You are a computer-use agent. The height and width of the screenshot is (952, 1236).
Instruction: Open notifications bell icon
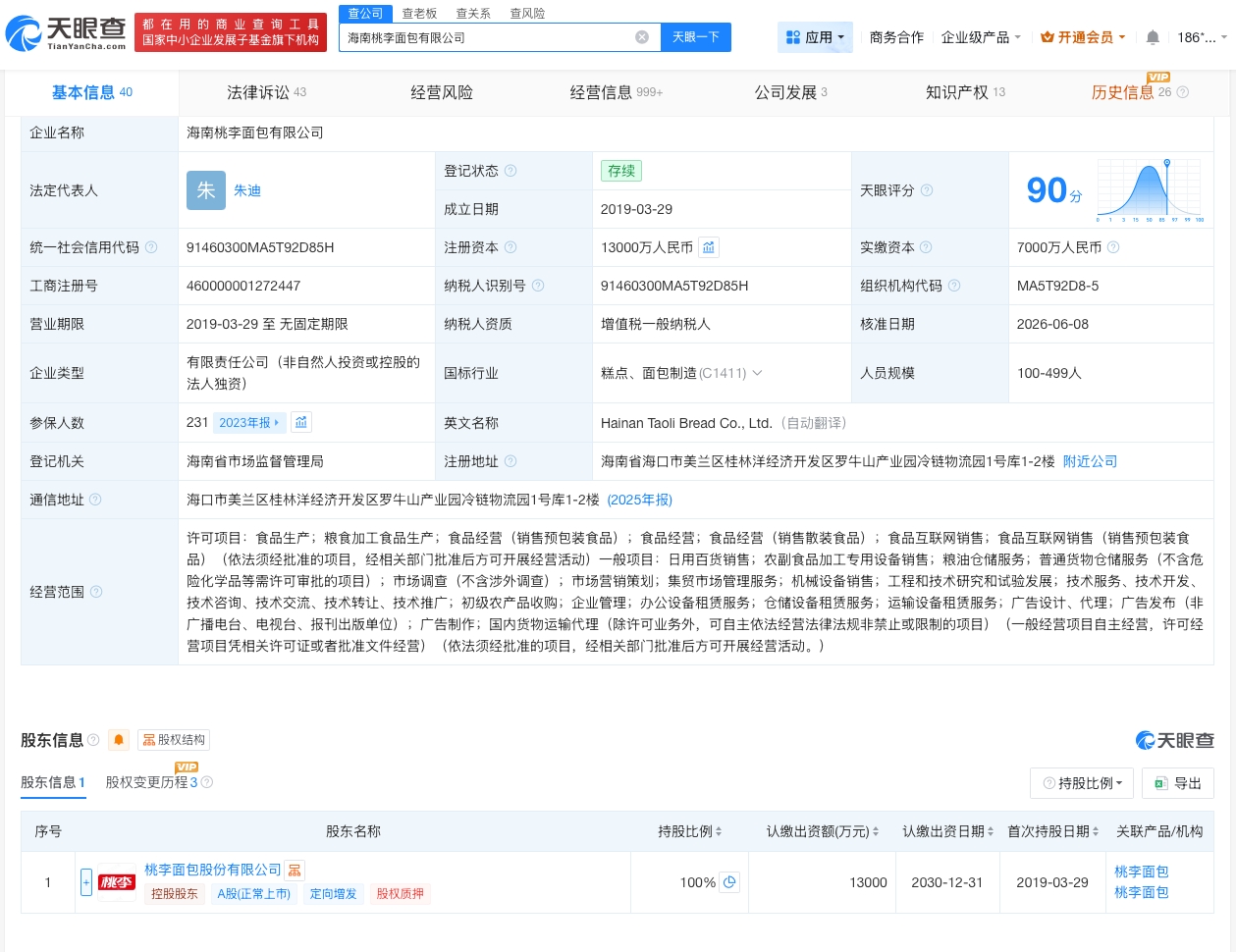(1153, 37)
